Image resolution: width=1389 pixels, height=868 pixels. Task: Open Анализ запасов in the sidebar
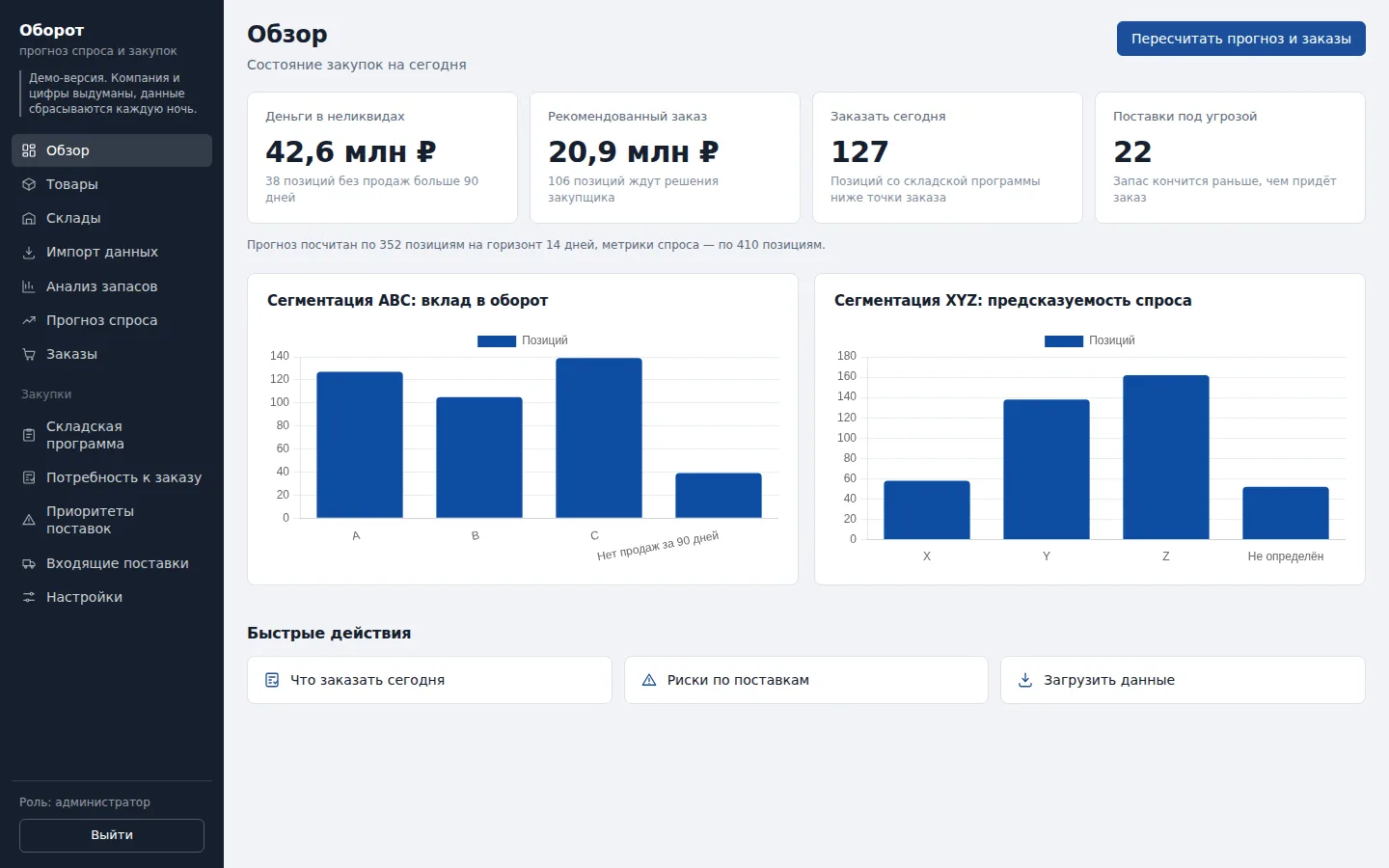click(x=112, y=286)
